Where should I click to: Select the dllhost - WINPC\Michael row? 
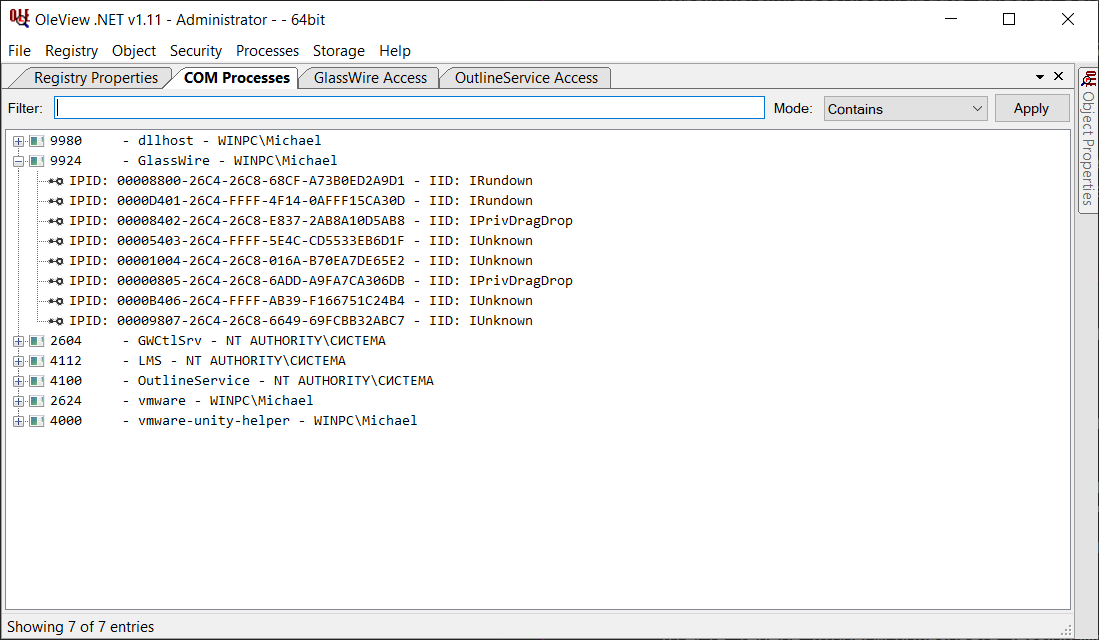(186, 141)
